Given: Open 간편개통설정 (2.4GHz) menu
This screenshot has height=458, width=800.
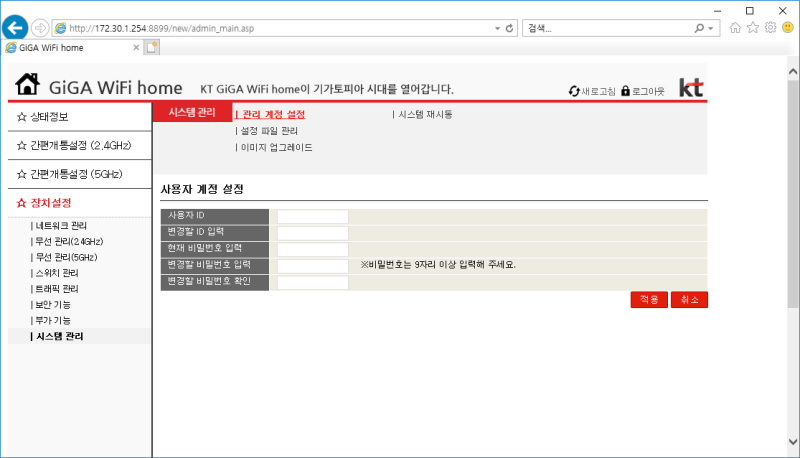Looking at the screenshot, I should [80, 145].
